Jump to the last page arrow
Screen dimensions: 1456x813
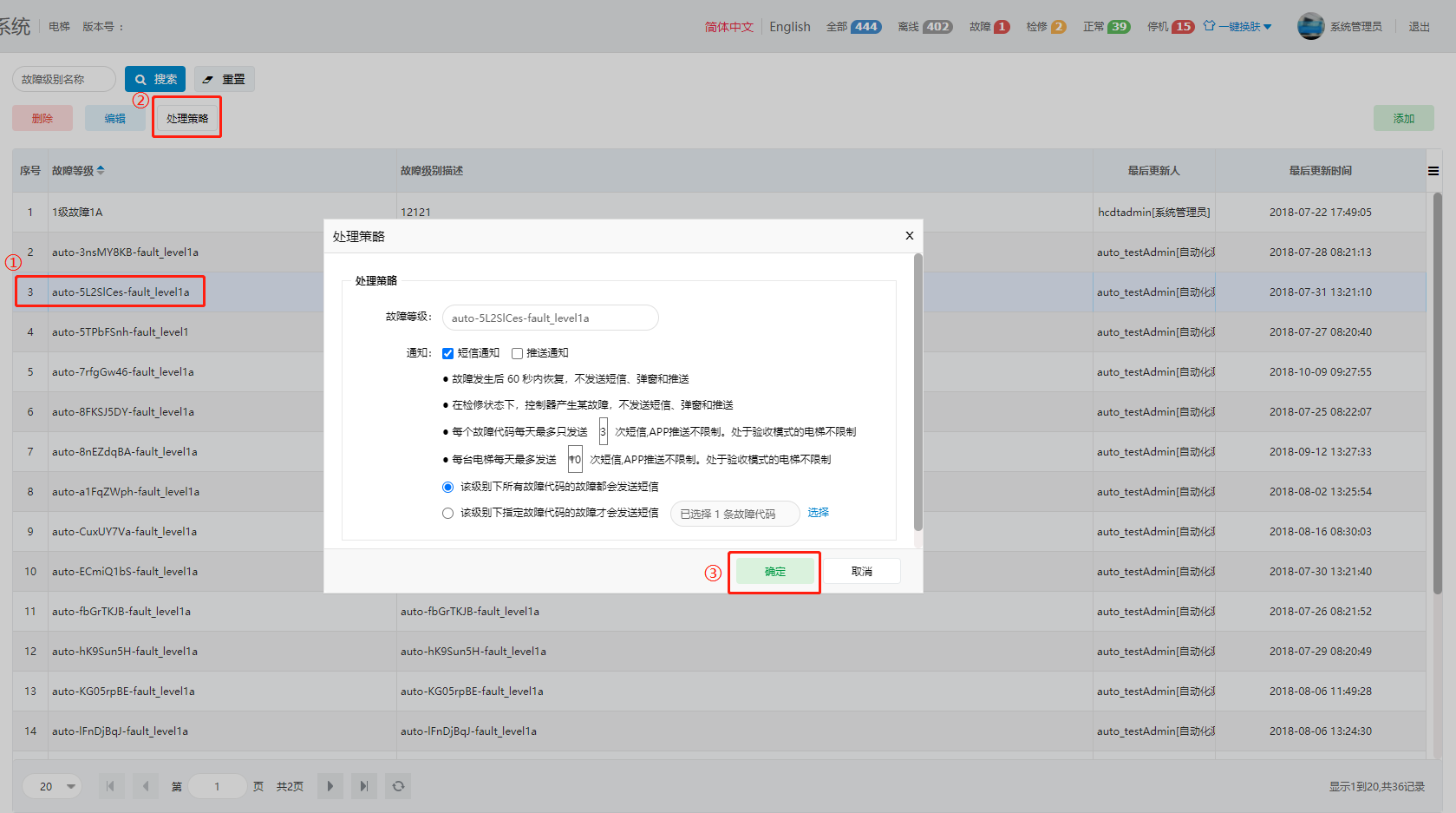(364, 786)
